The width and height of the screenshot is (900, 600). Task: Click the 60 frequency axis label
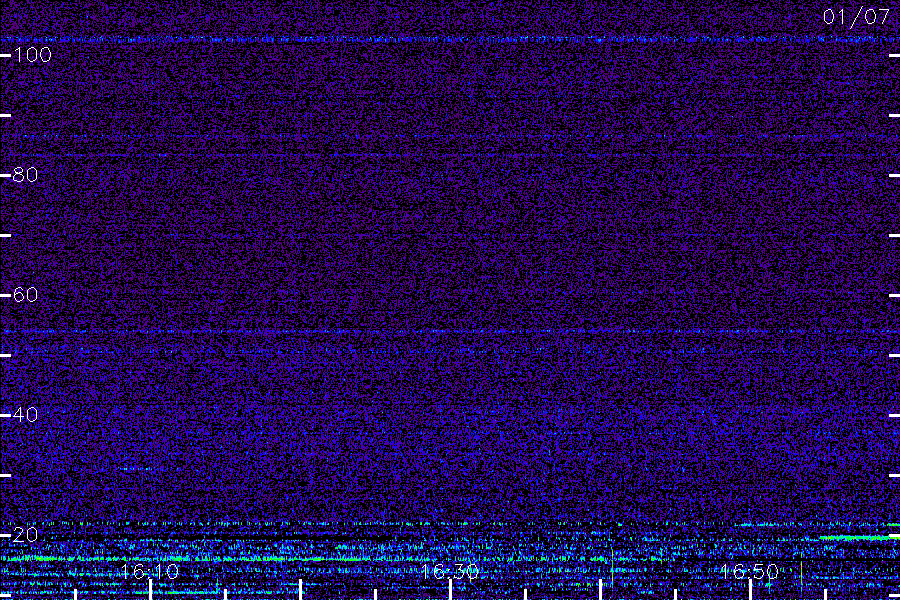(25, 295)
